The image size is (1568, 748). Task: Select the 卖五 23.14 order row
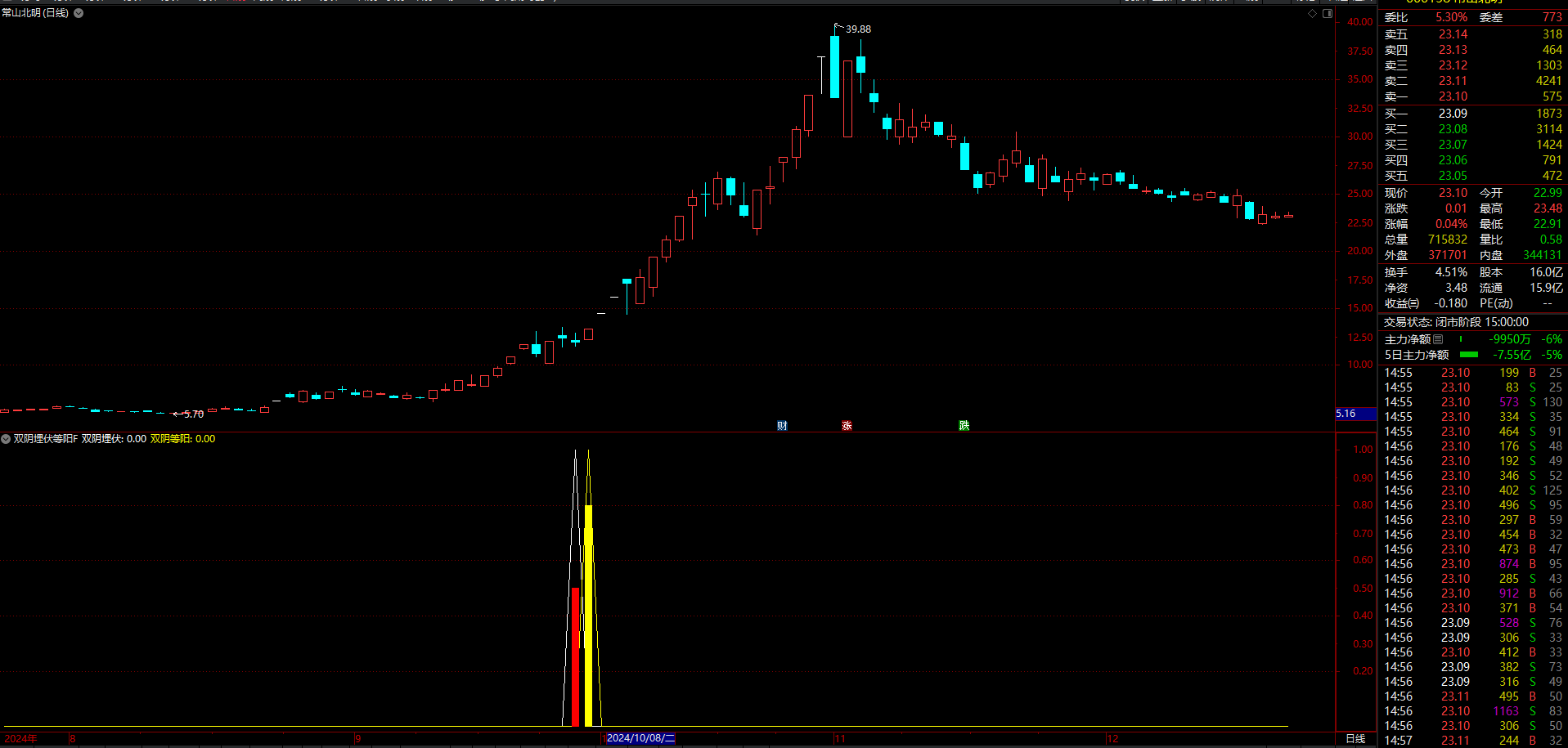point(1472,34)
